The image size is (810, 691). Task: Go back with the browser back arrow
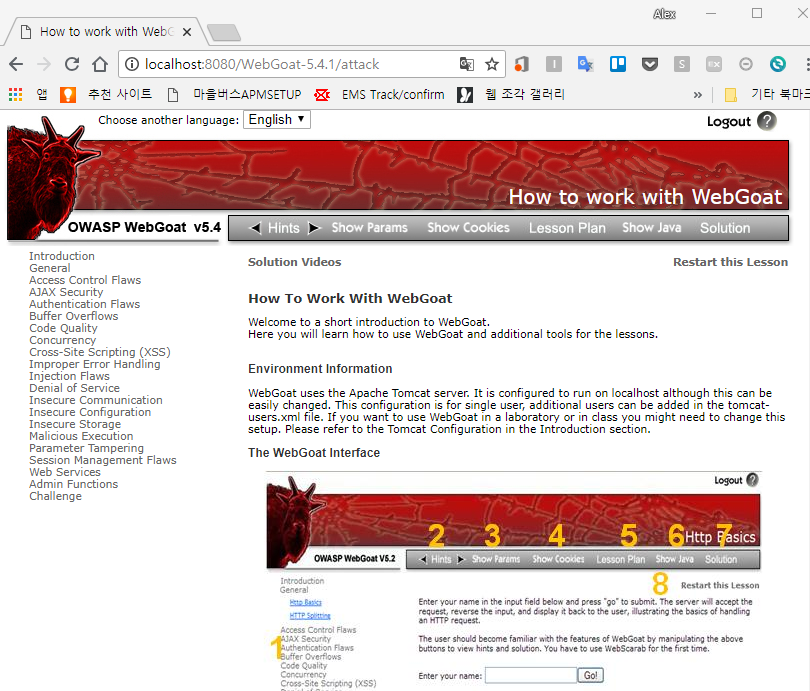tap(16, 64)
